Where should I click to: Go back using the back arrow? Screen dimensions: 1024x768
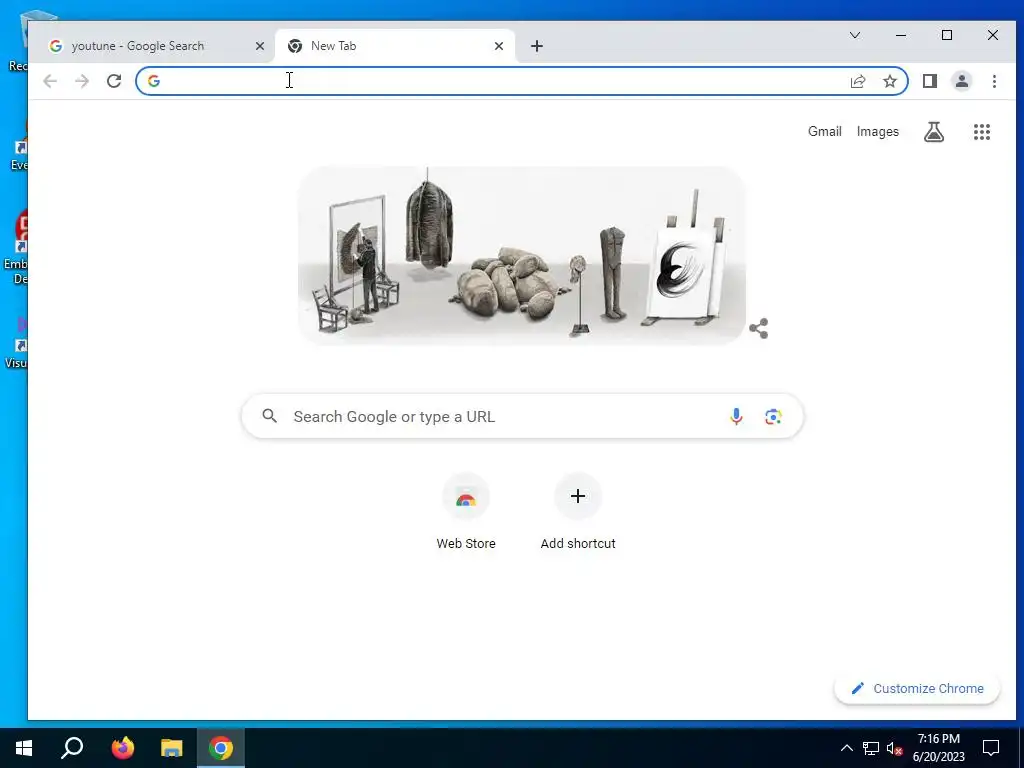tap(50, 81)
